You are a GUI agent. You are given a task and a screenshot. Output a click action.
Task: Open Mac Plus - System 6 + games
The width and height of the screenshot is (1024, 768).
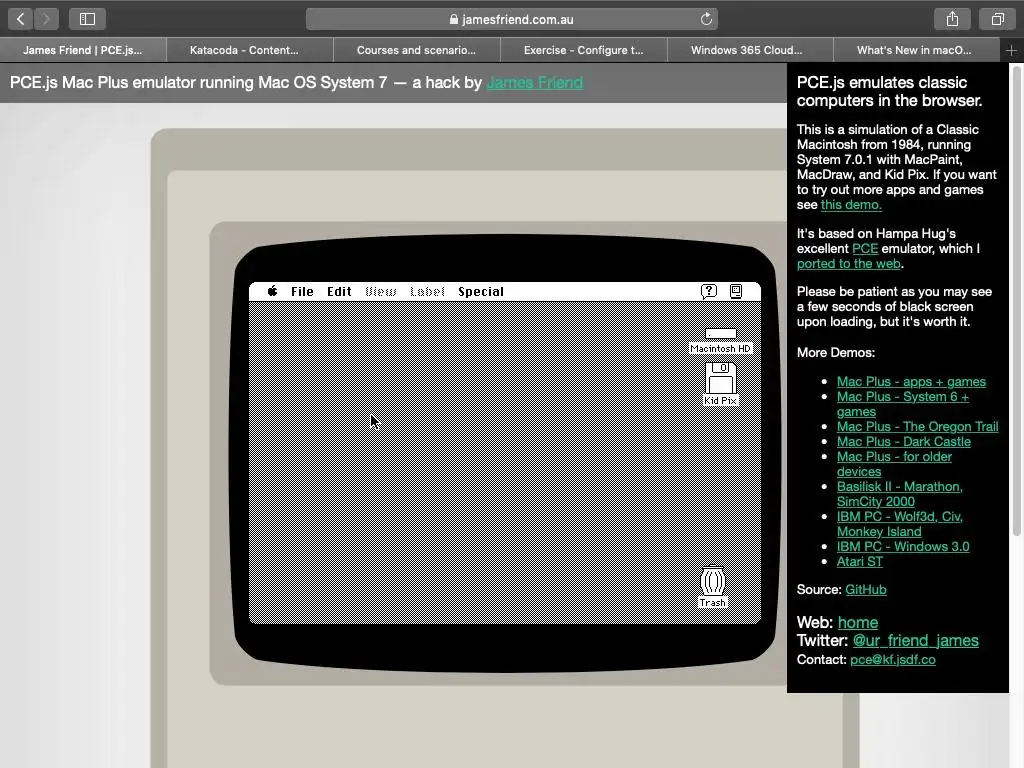[x=903, y=404]
